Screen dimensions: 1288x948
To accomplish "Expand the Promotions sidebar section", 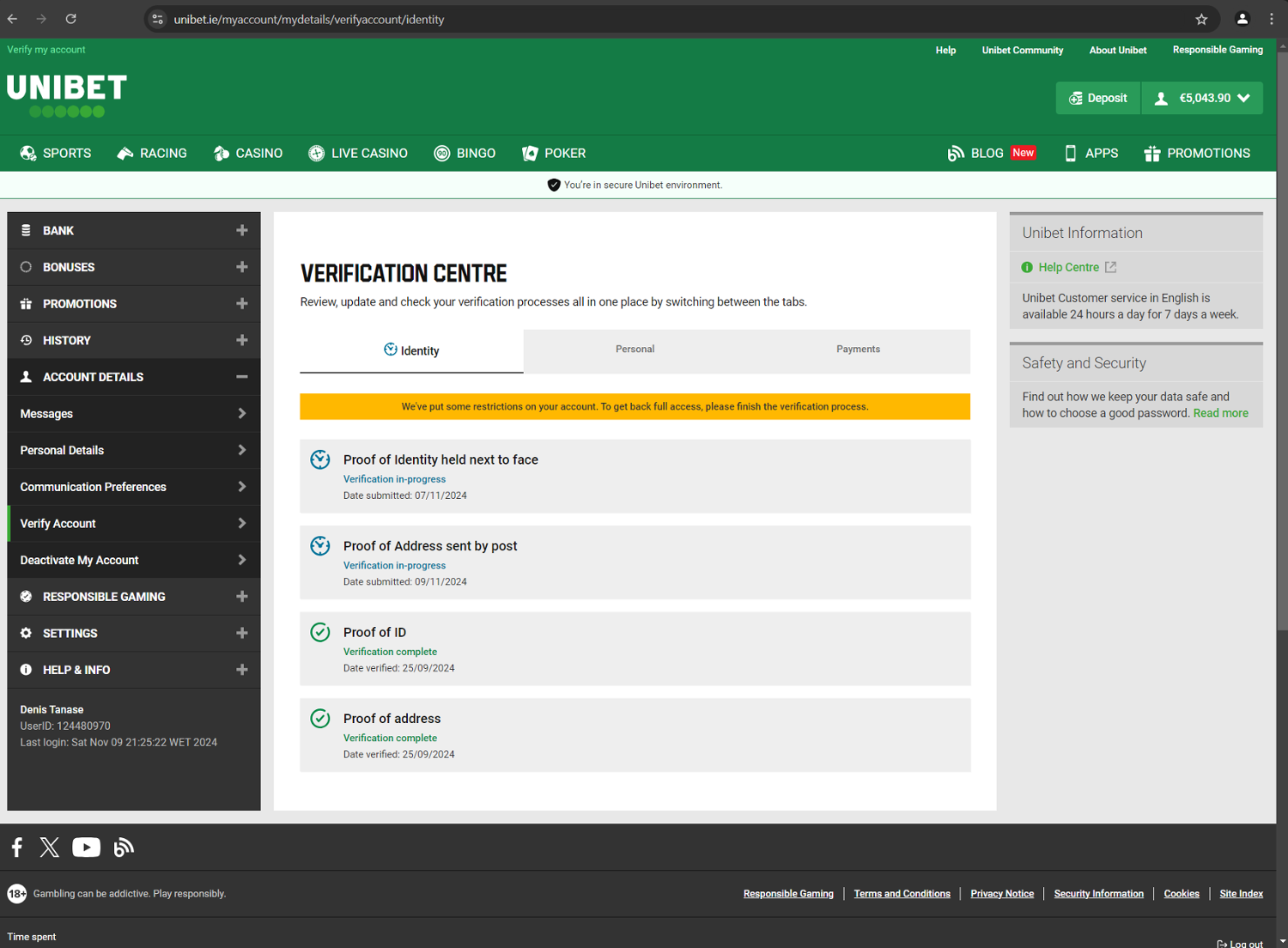I will point(134,304).
